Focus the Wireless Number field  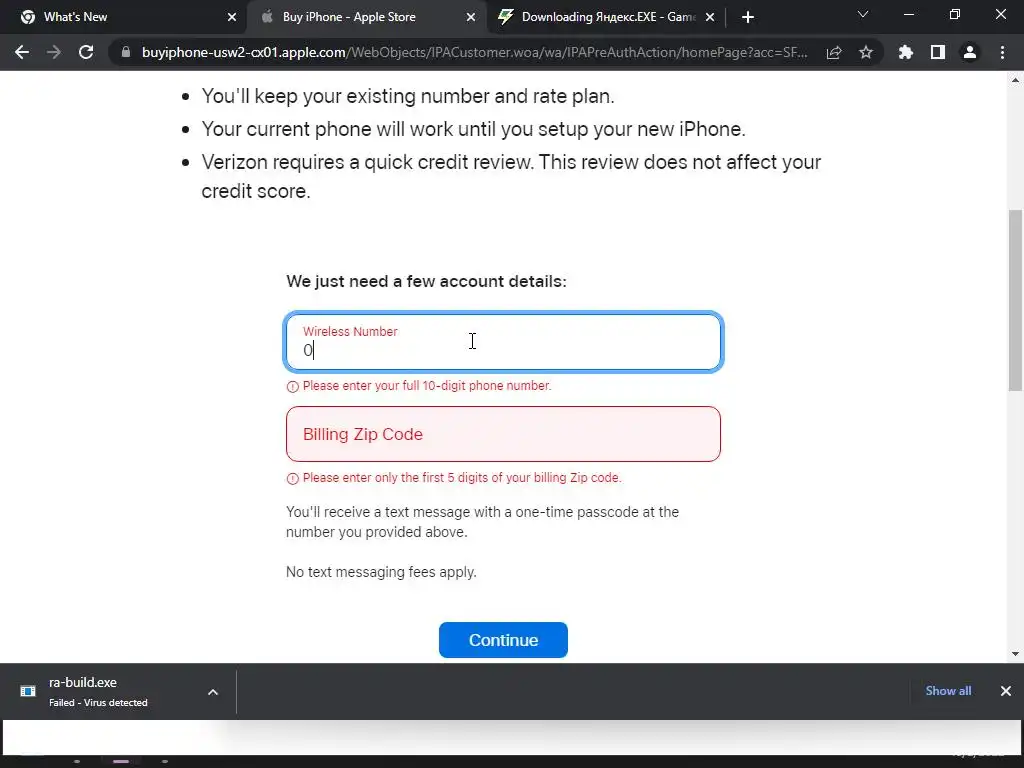(x=503, y=342)
